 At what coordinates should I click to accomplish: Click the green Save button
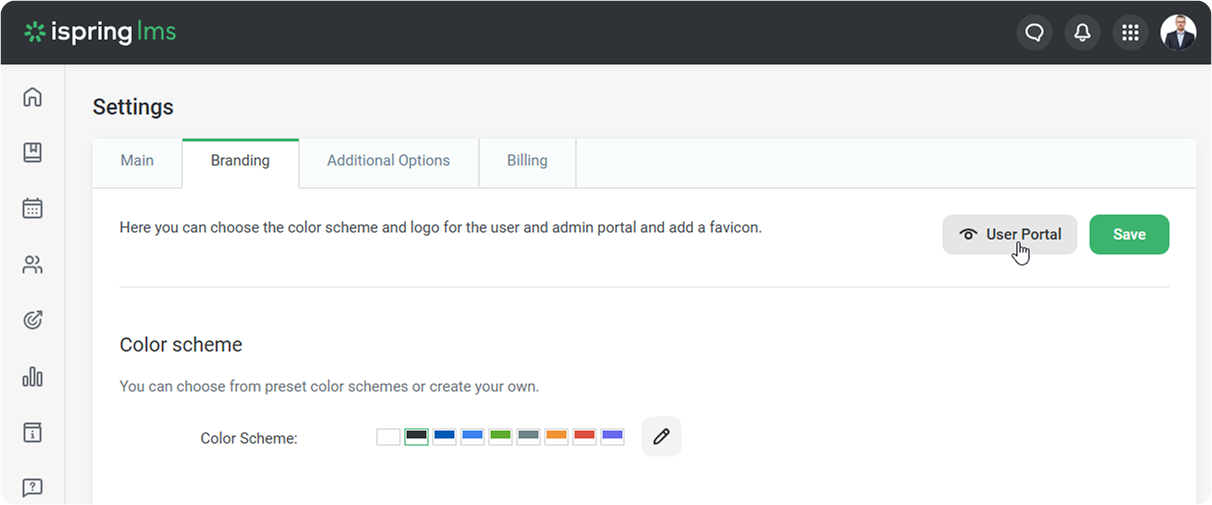(1128, 234)
